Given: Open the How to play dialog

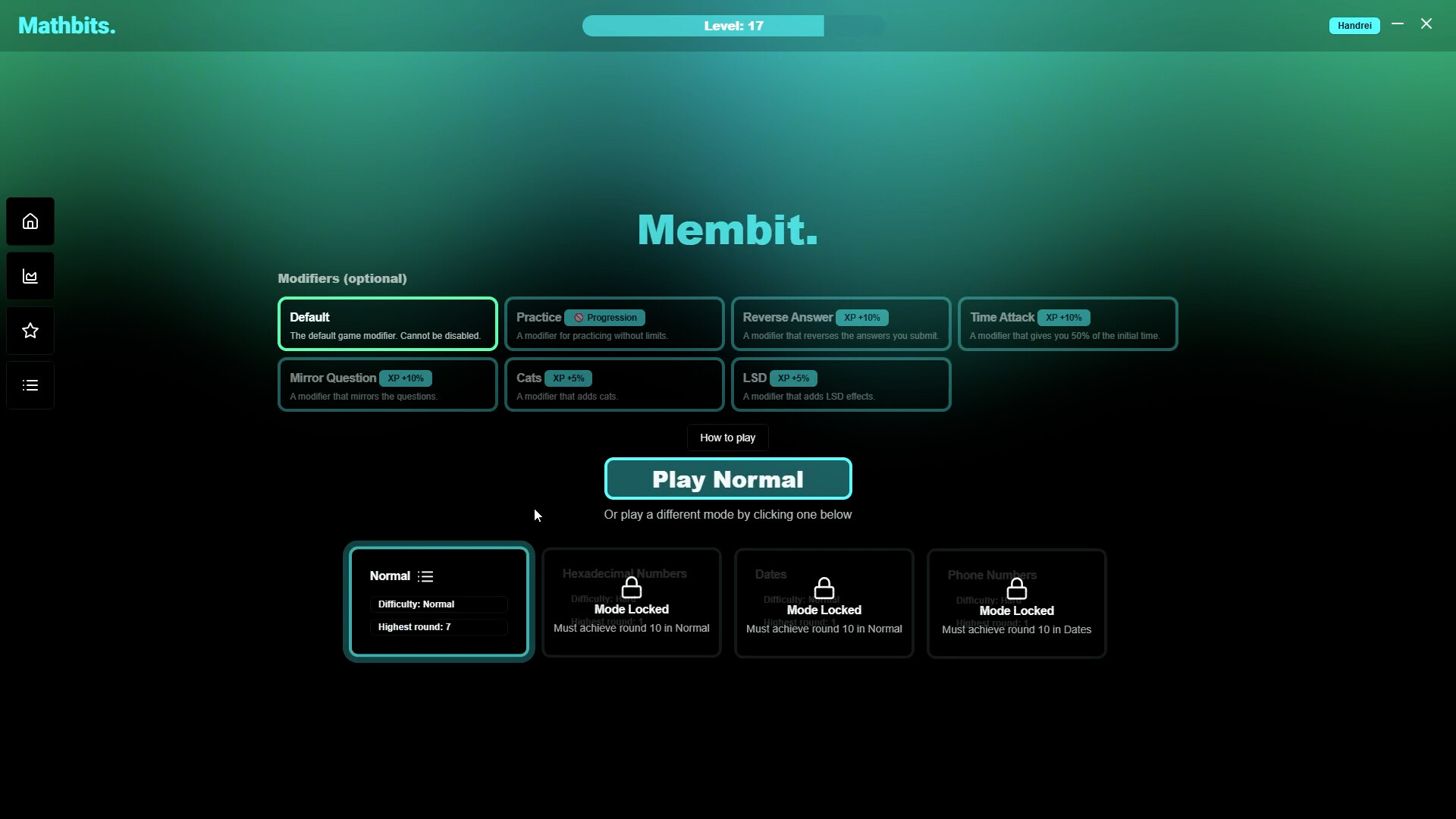Looking at the screenshot, I should [x=727, y=438].
